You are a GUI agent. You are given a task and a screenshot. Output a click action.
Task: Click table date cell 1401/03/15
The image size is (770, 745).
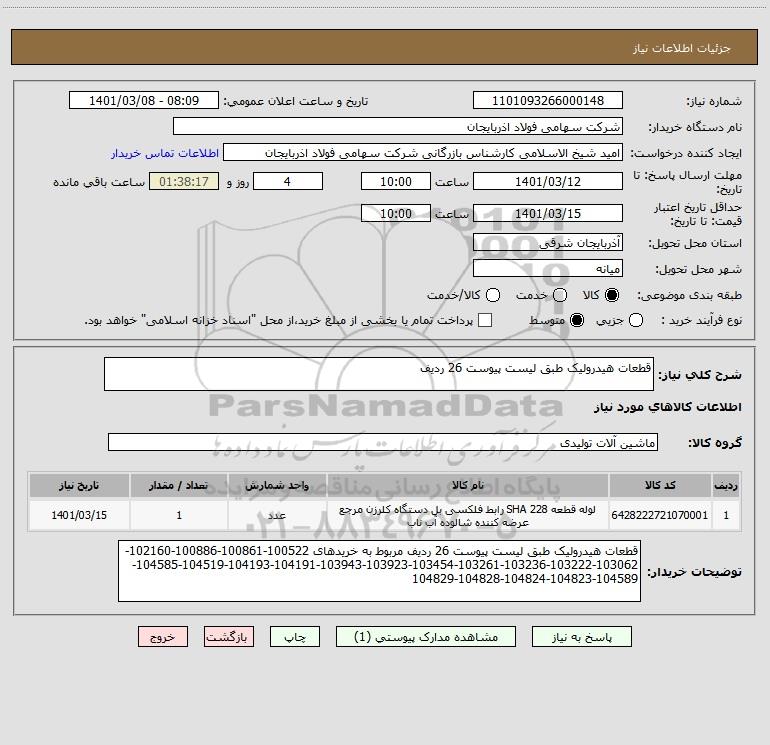79,515
